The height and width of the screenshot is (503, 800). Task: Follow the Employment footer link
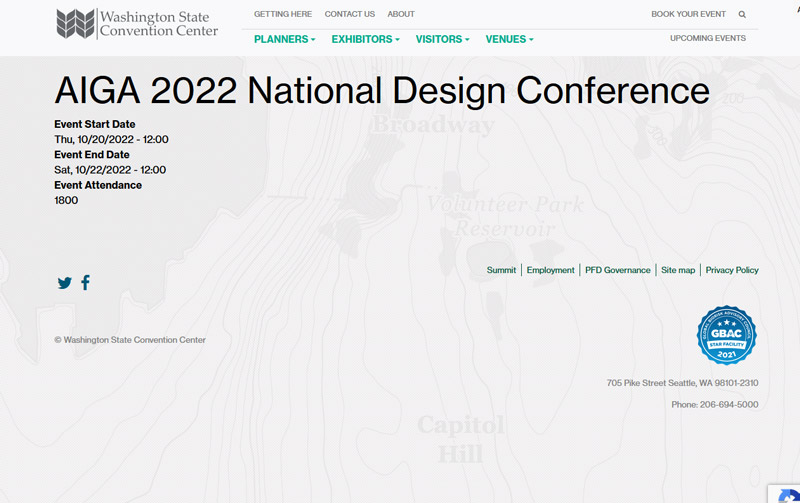pyautogui.click(x=551, y=270)
